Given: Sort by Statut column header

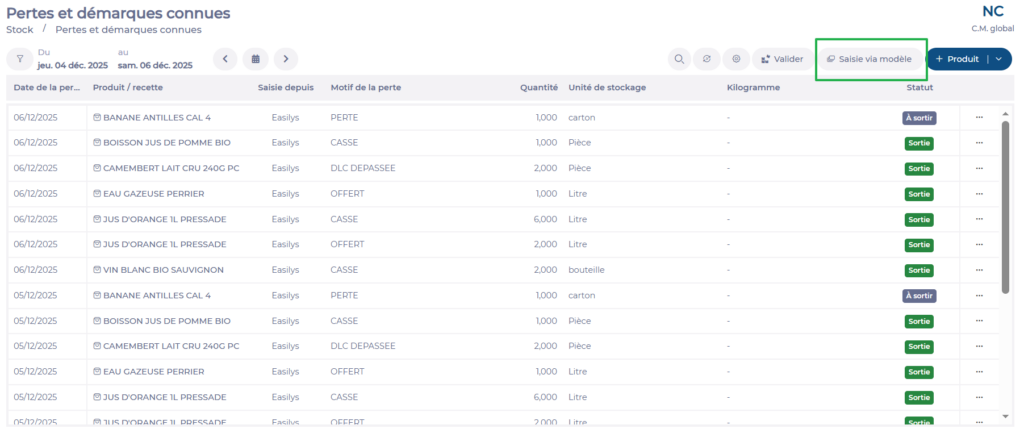Looking at the screenshot, I should (919, 87).
